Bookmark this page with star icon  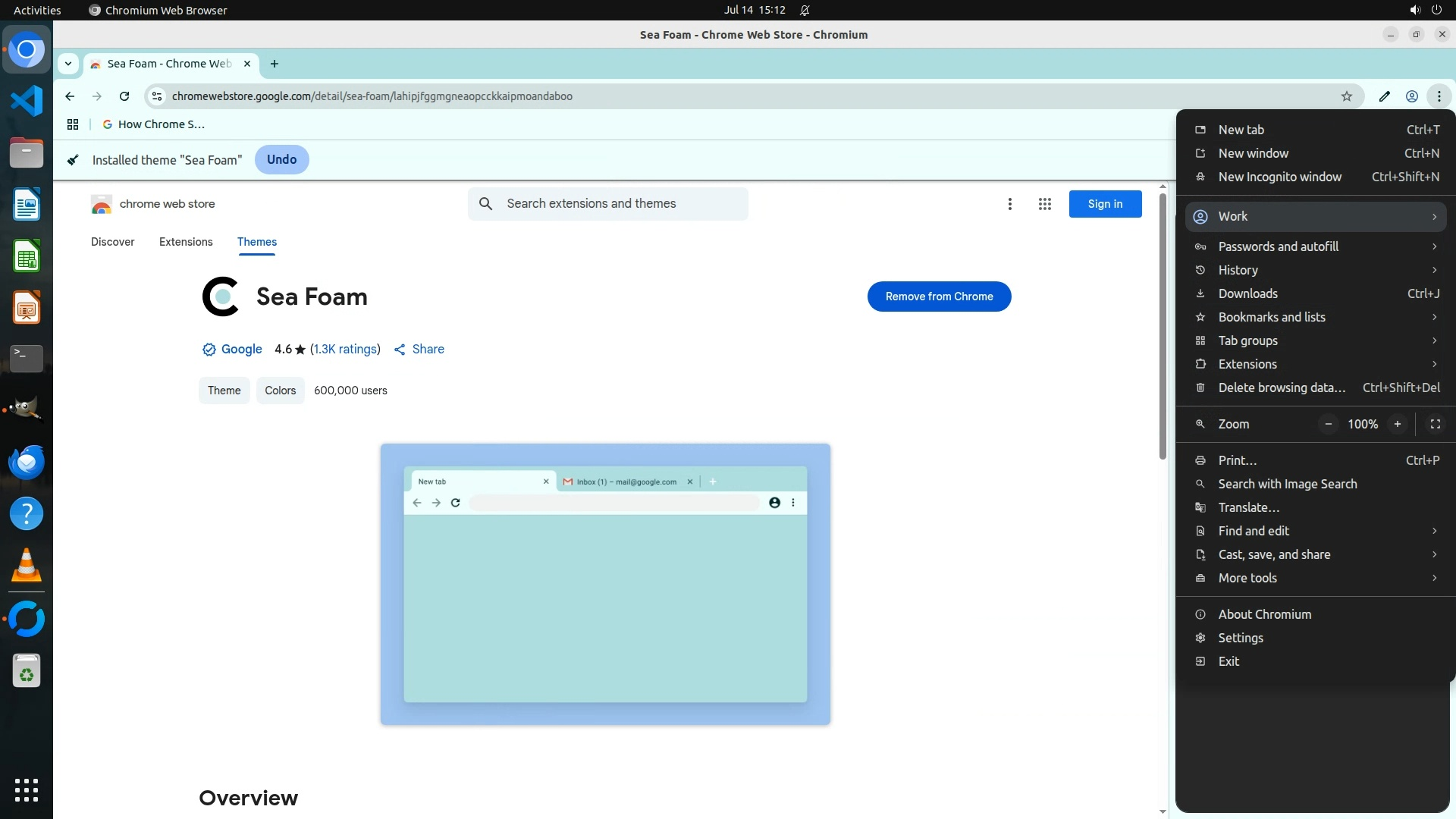pyautogui.click(x=1346, y=96)
